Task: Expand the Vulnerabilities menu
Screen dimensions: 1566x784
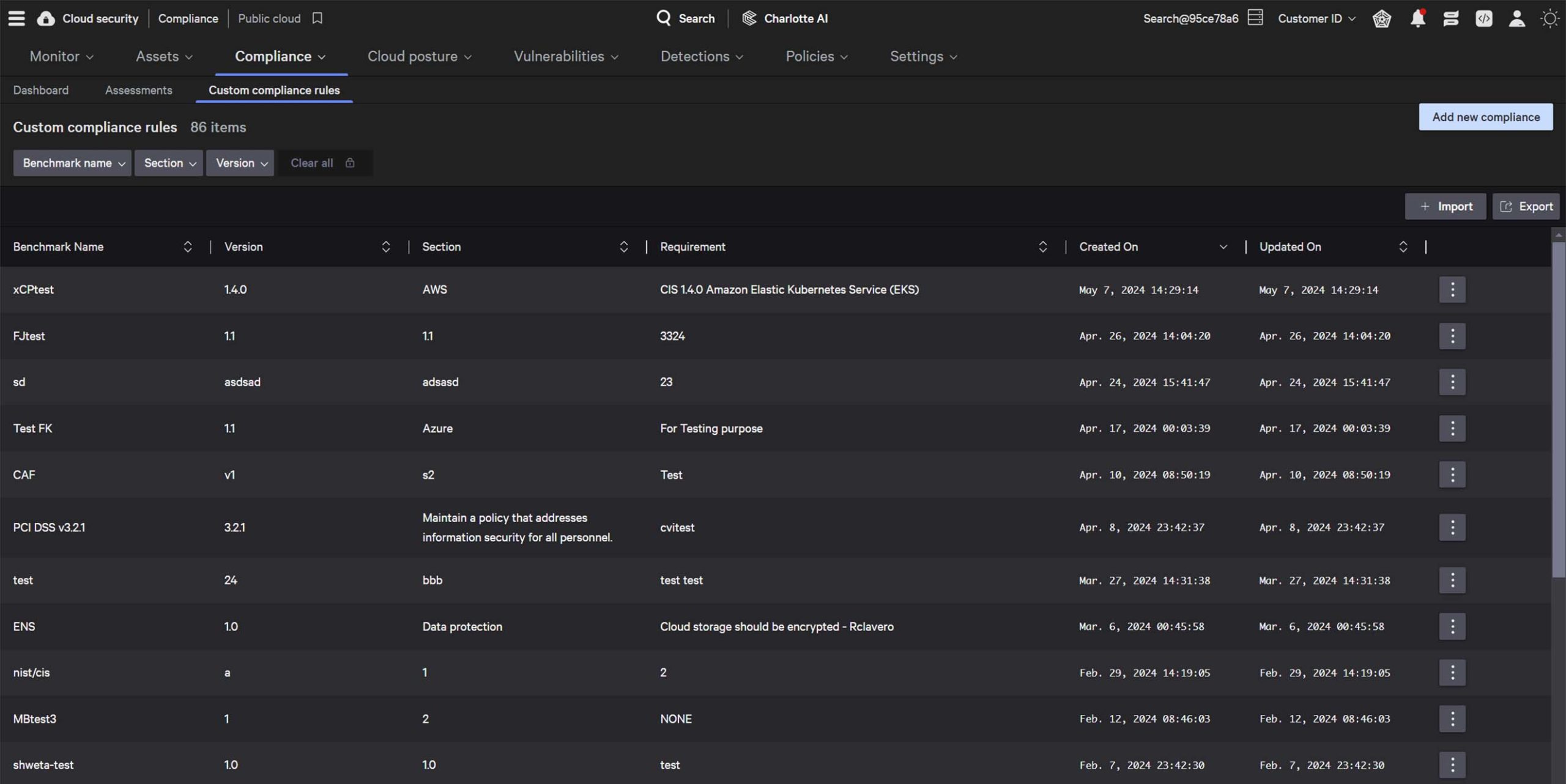Action: (566, 56)
